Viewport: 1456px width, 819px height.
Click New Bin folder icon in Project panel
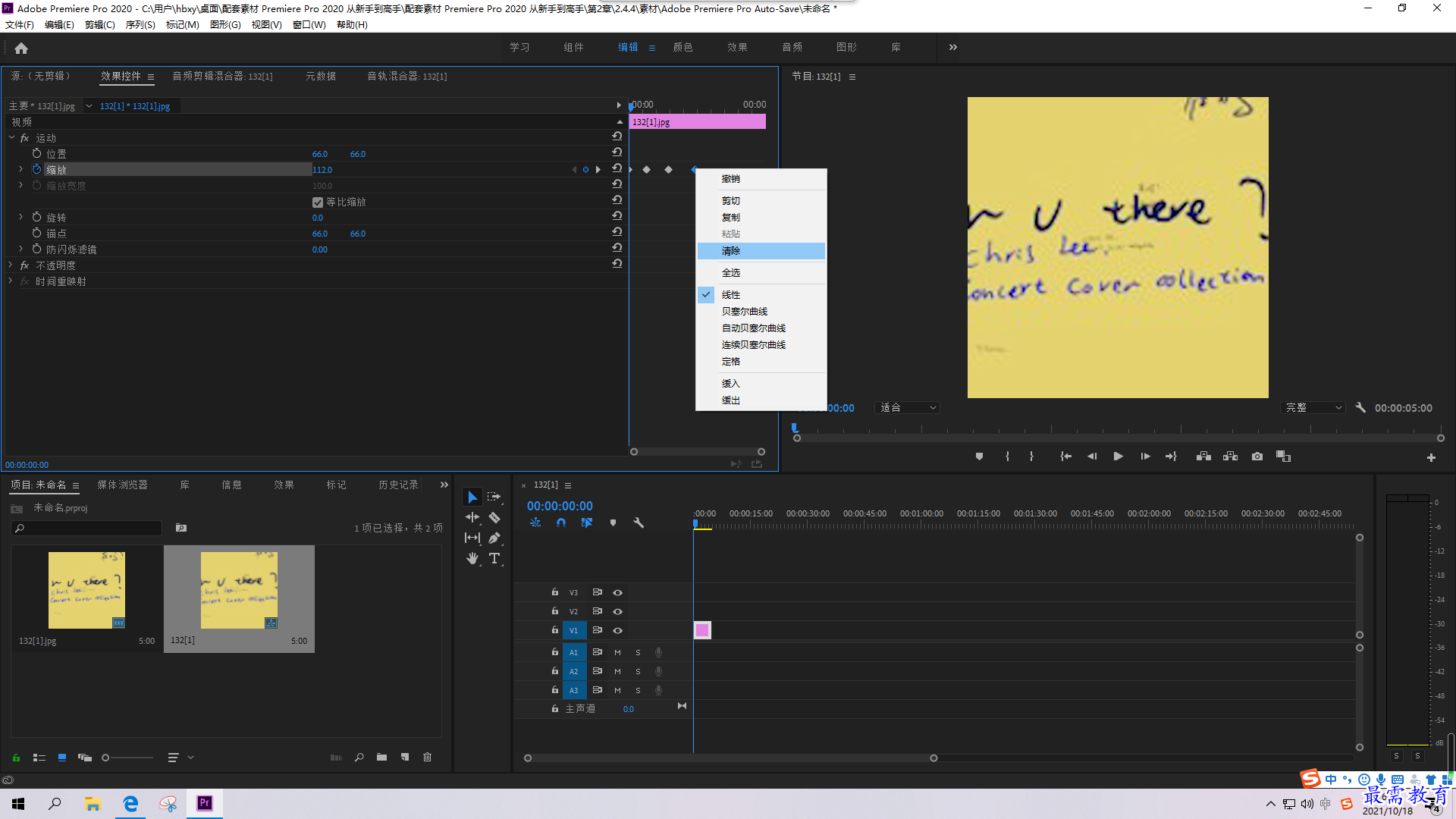pyautogui.click(x=381, y=757)
